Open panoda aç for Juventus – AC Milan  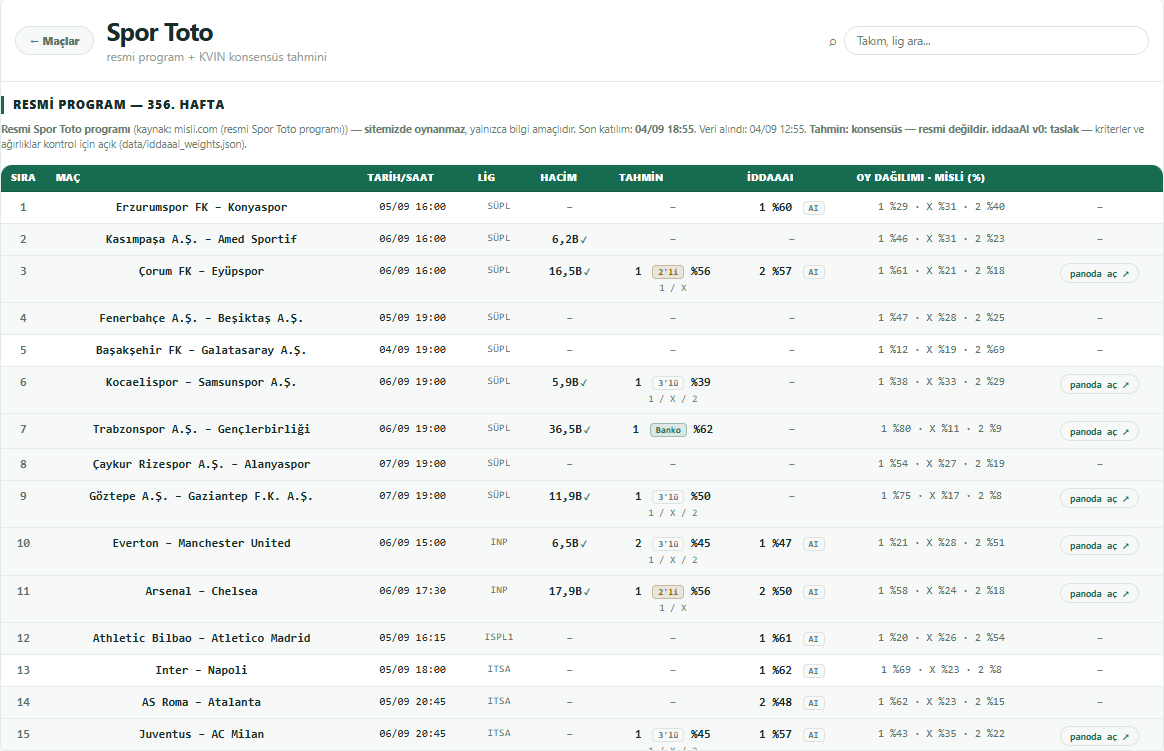pos(1099,737)
